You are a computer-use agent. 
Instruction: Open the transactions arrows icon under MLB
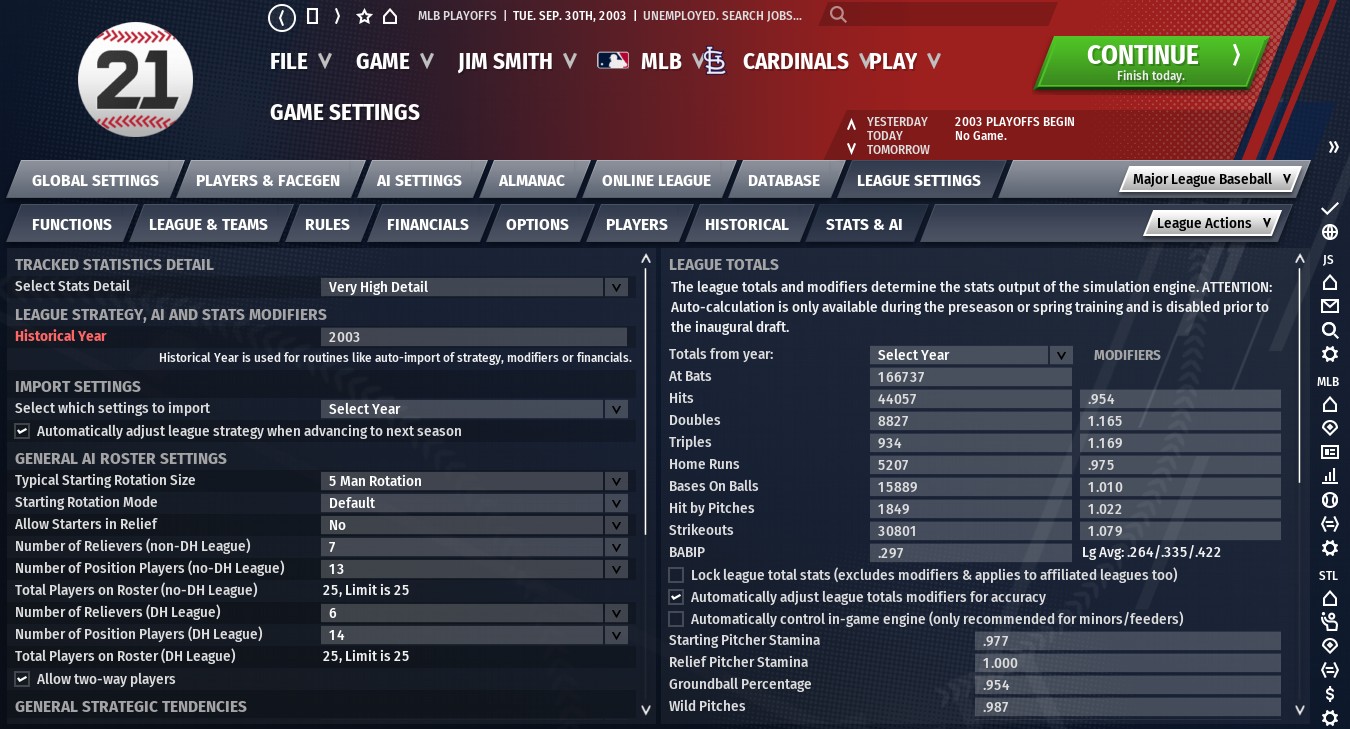(x=1329, y=524)
